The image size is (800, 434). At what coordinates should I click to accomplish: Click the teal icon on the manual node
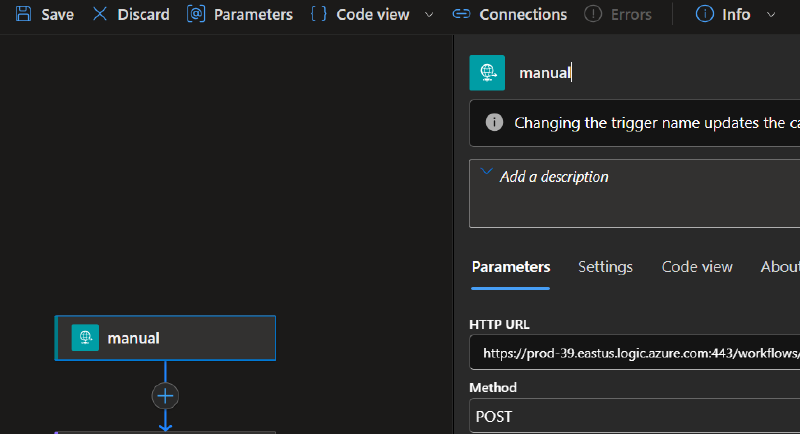(85, 338)
